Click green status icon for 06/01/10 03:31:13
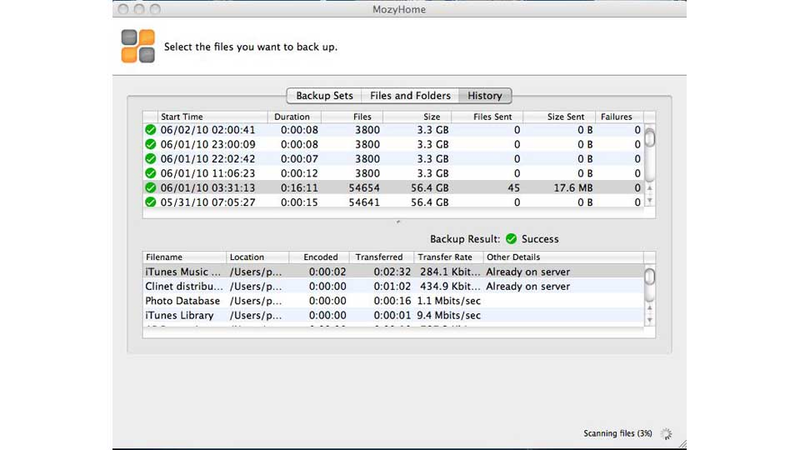The height and width of the screenshot is (450, 800). (x=151, y=188)
